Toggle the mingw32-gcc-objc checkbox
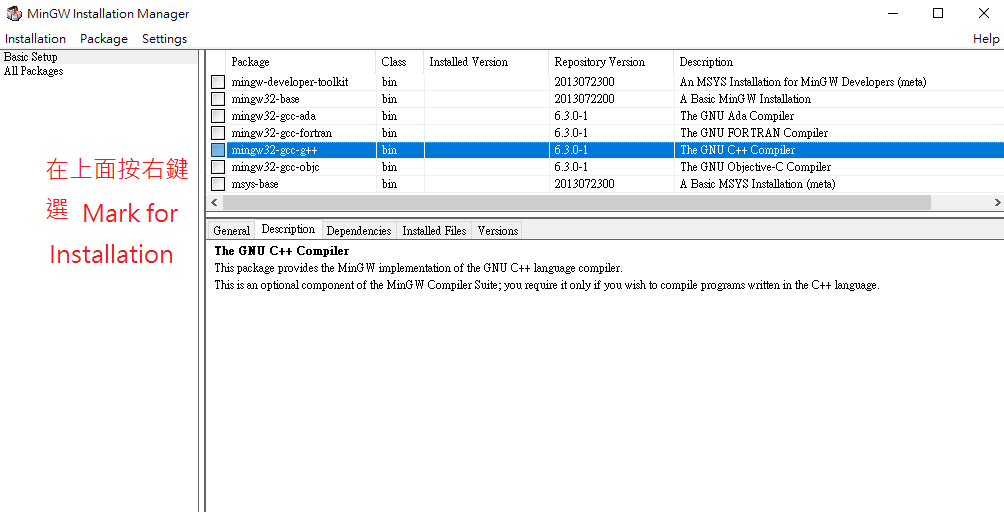Screen dimensions: 1004x512 click(x=218, y=167)
